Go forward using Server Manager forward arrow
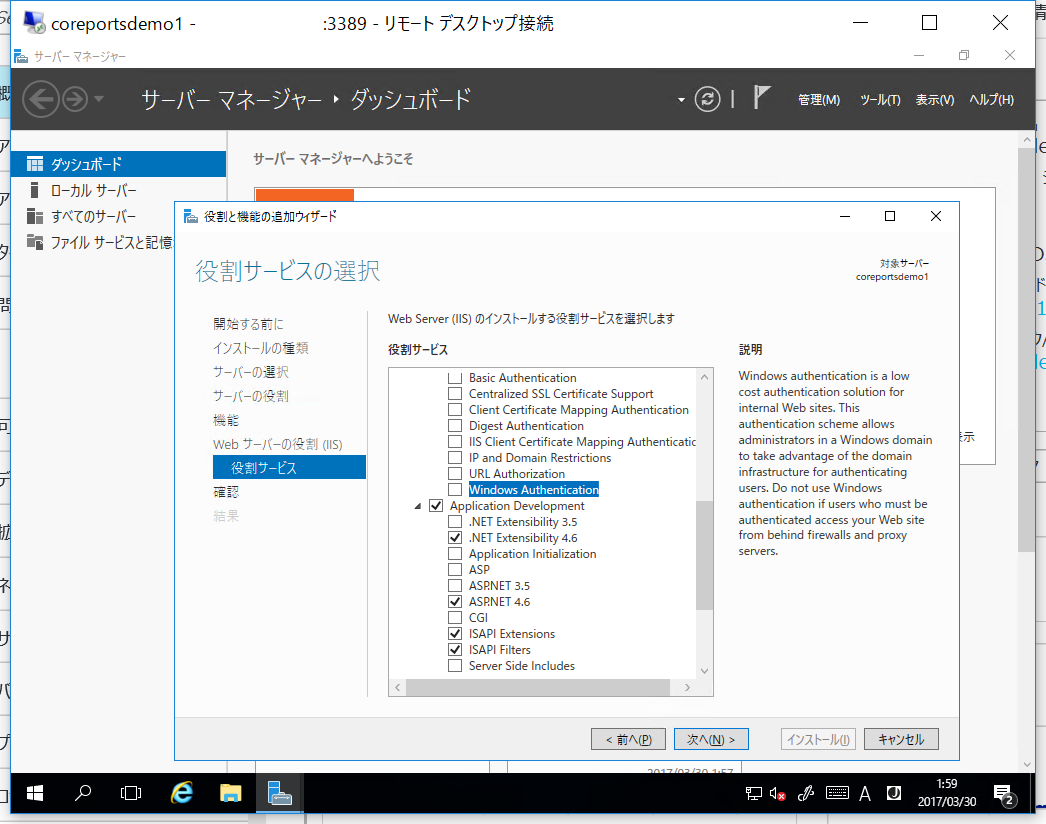Viewport: 1046px width, 824px height. (75, 99)
